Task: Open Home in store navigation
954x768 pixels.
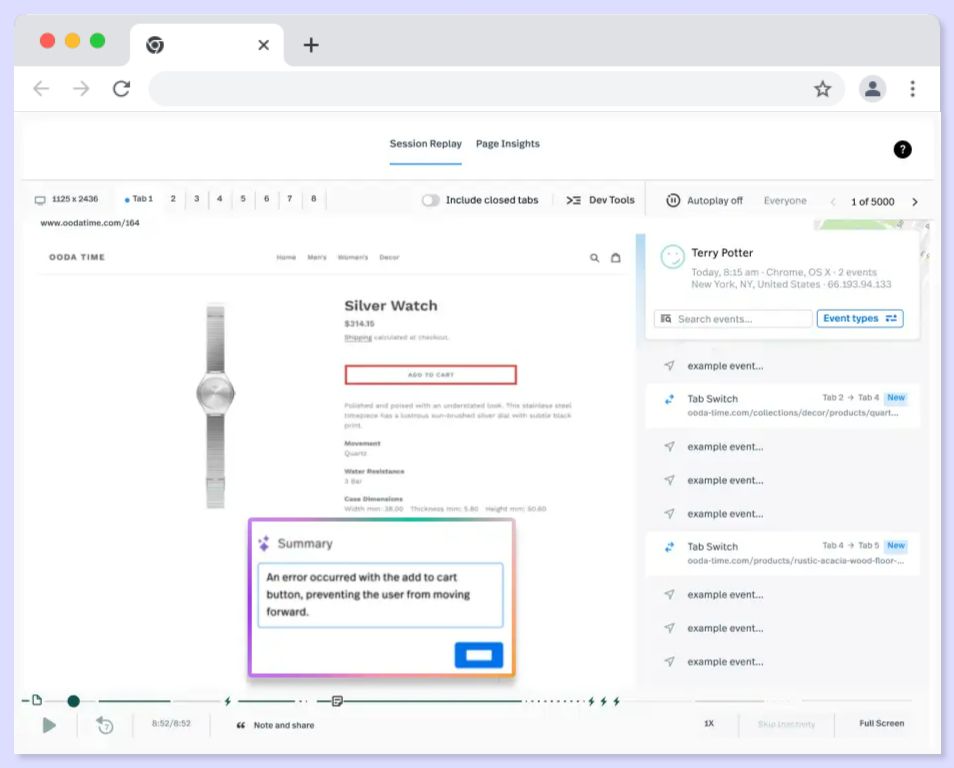Action: coord(286,257)
